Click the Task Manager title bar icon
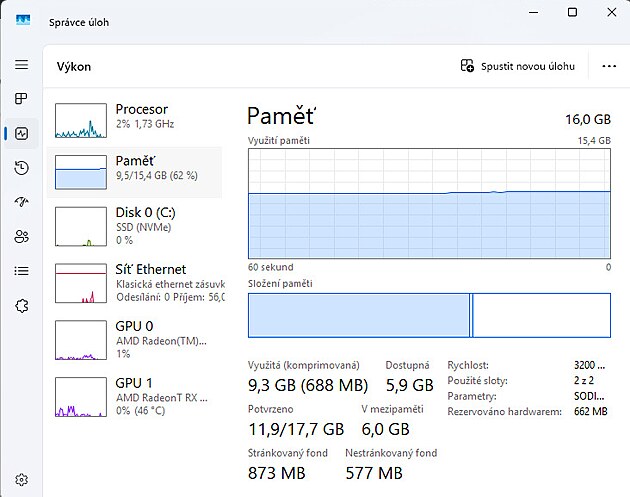 coord(23,21)
